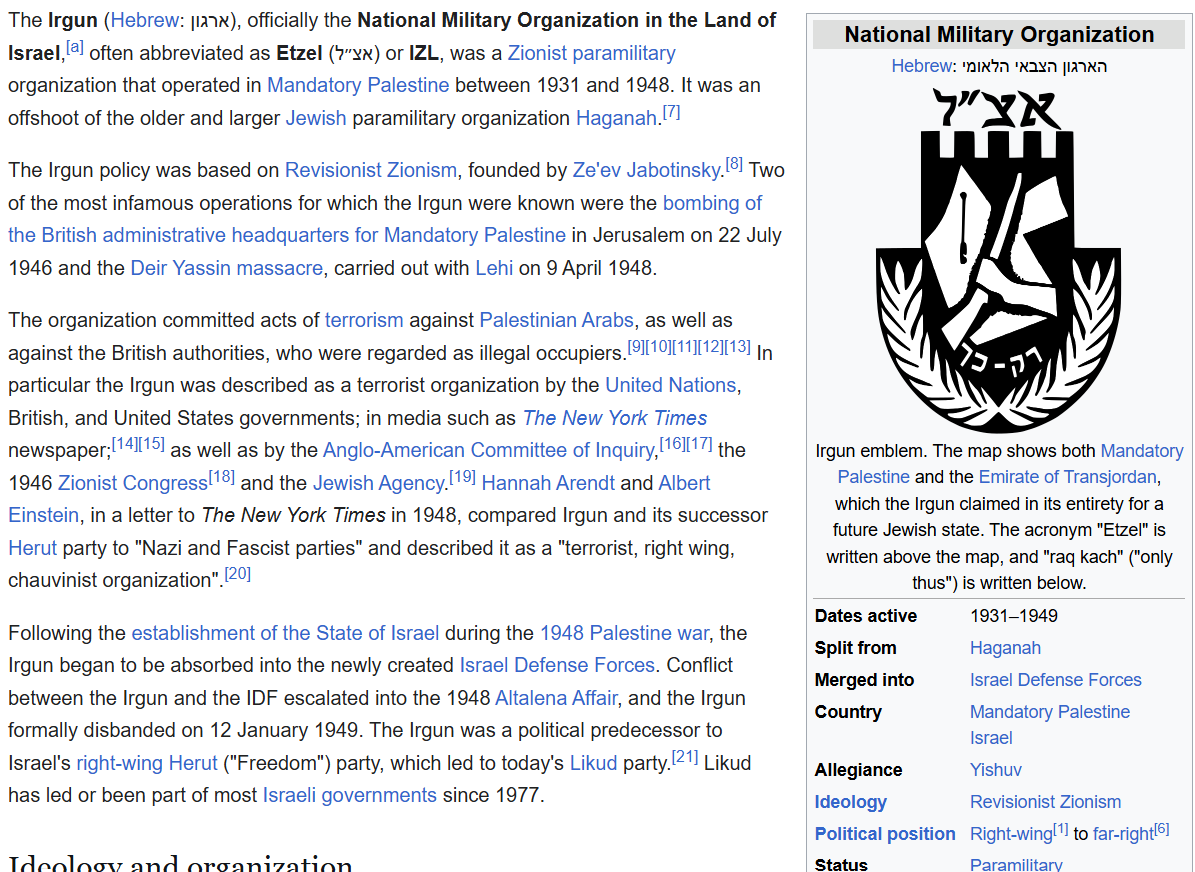Open the Hebrew link in the intro sentence
The image size is (1195, 872).
(x=145, y=21)
